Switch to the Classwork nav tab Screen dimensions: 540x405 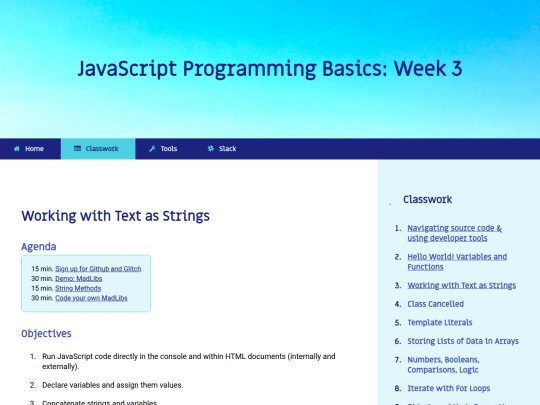(98, 149)
